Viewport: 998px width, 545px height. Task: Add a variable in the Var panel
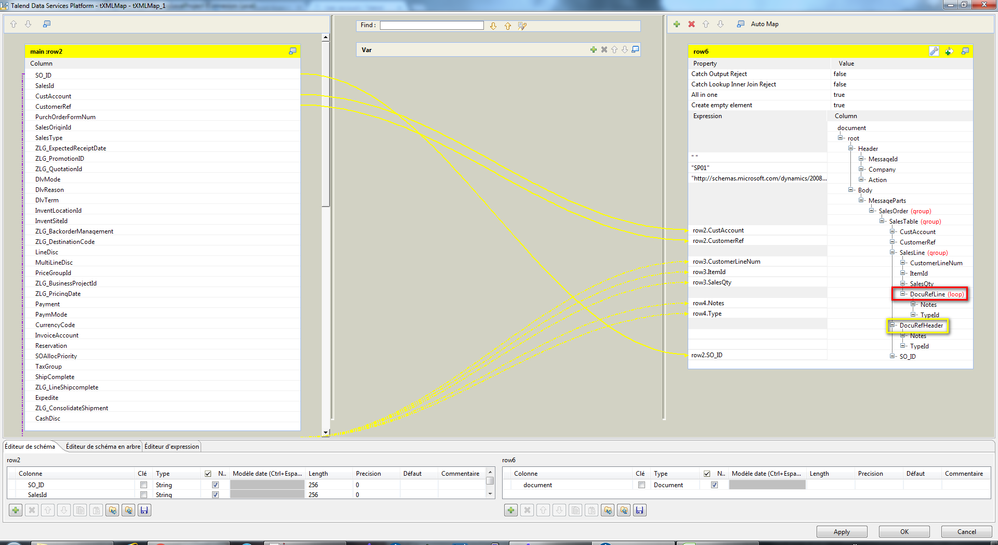(593, 49)
